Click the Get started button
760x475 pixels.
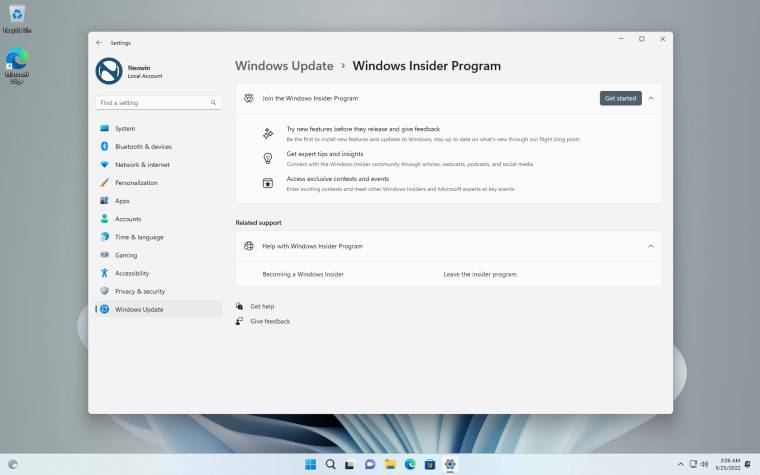coord(620,98)
